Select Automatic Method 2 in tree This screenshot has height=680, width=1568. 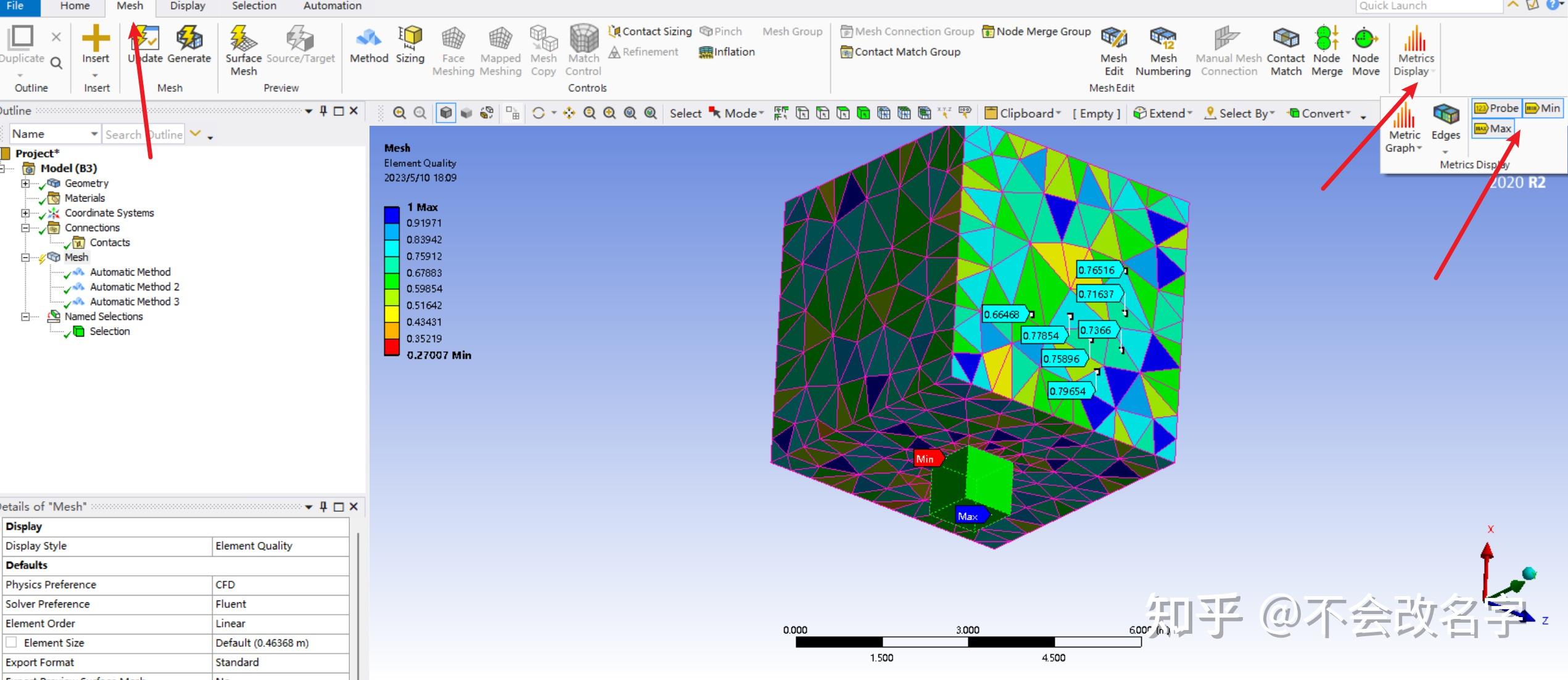pos(134,287)
